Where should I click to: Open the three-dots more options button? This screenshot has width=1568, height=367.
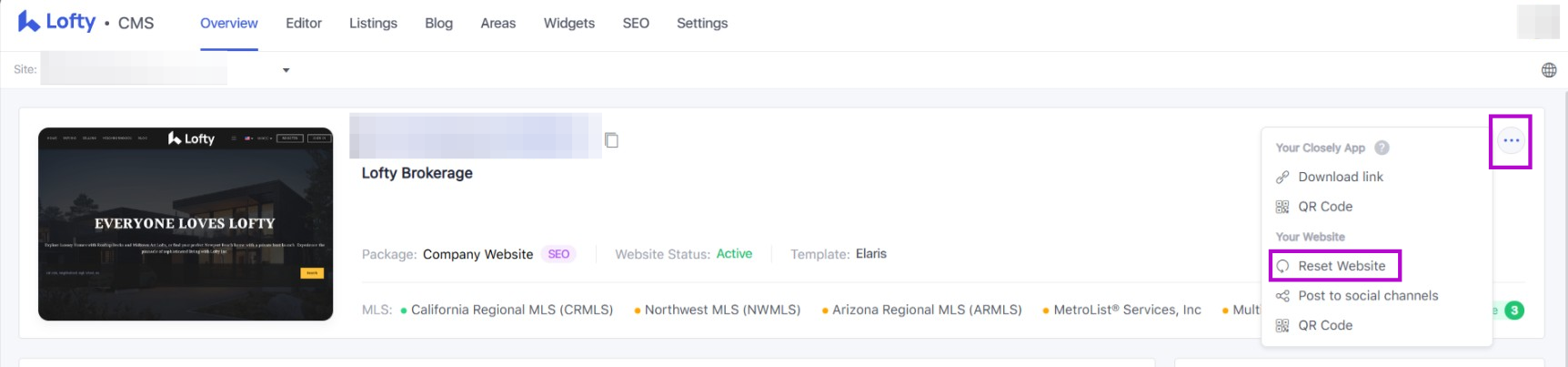(x=1511, y=140)
